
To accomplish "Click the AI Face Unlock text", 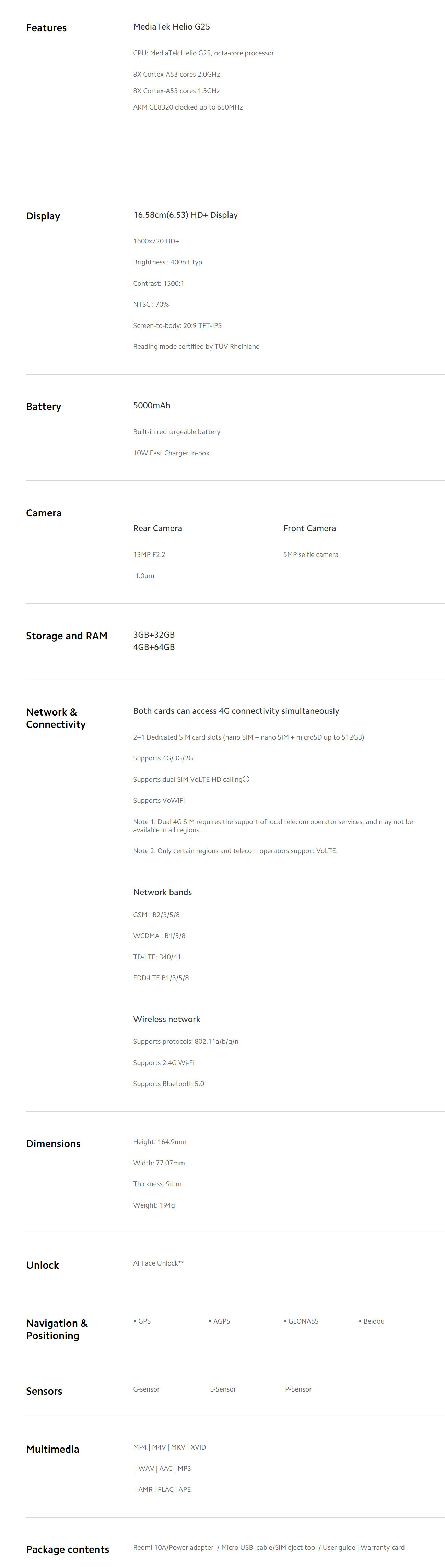I will click(x=158, y=1263).
